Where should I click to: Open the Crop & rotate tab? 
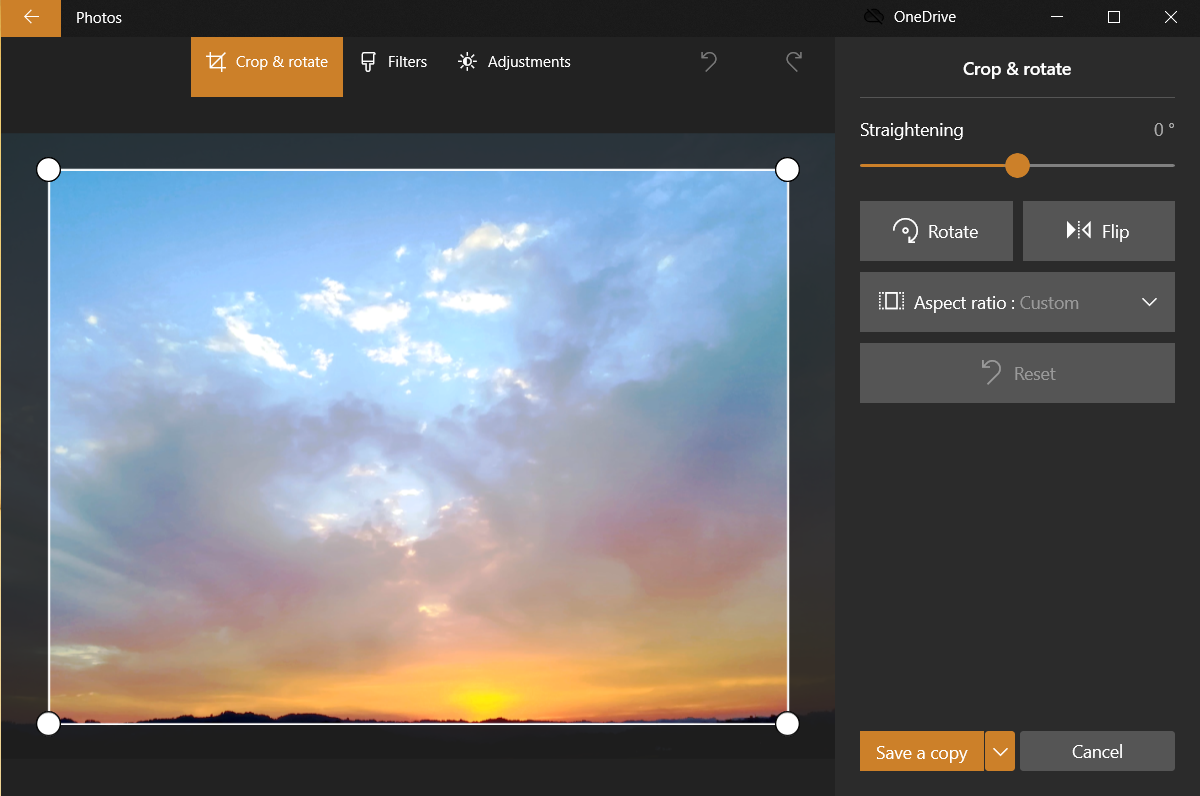click(267, 62)
